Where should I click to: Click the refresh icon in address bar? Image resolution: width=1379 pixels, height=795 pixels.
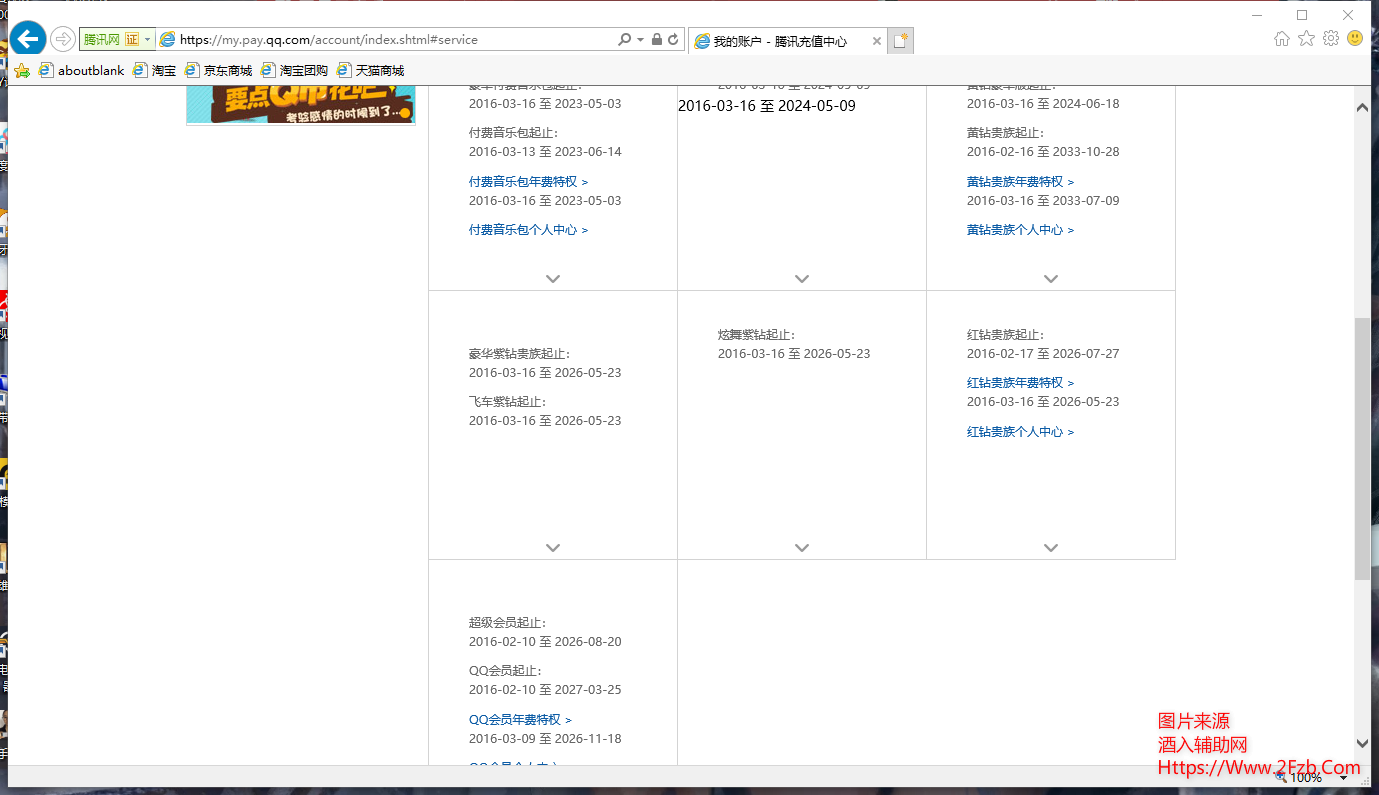tap(673, 40)
